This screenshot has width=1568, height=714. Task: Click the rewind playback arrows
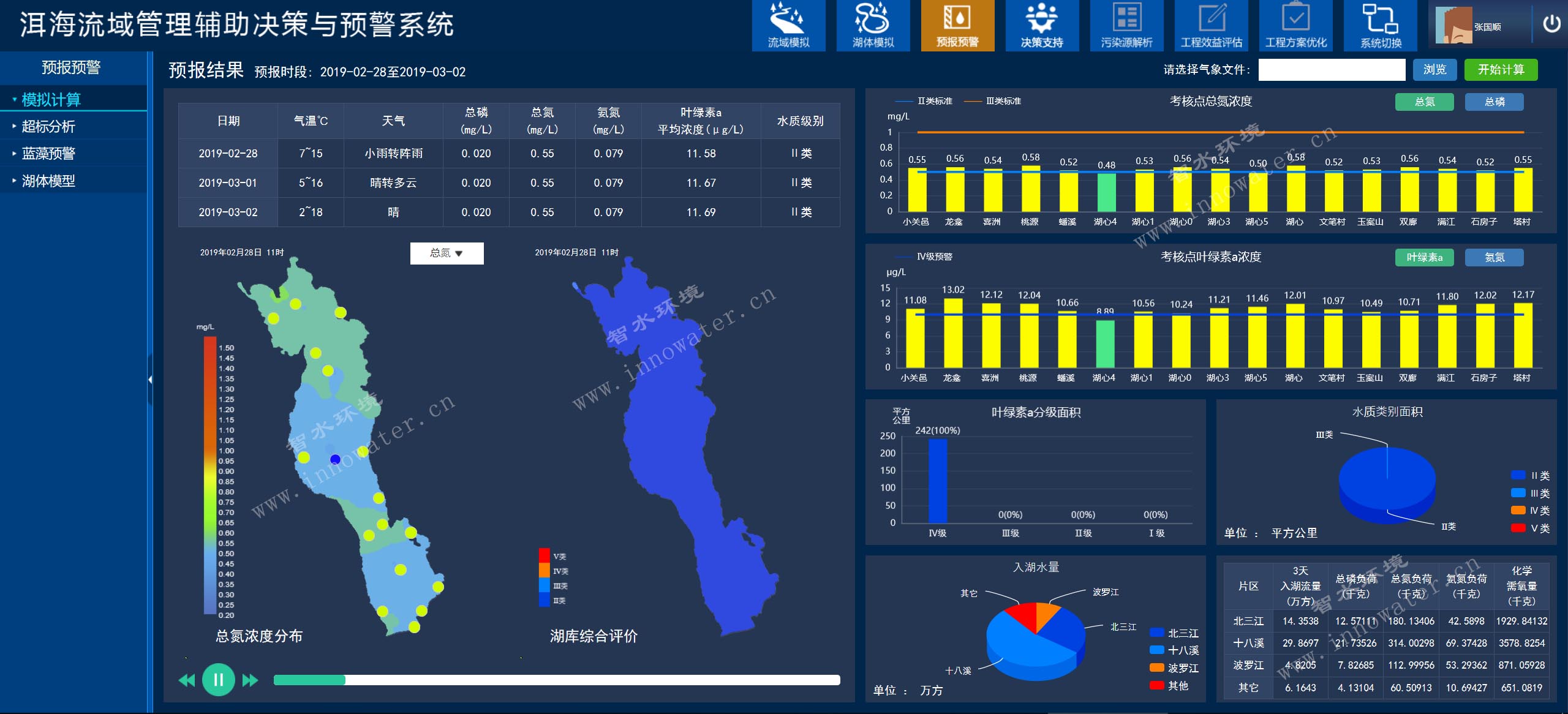point(186,680)
